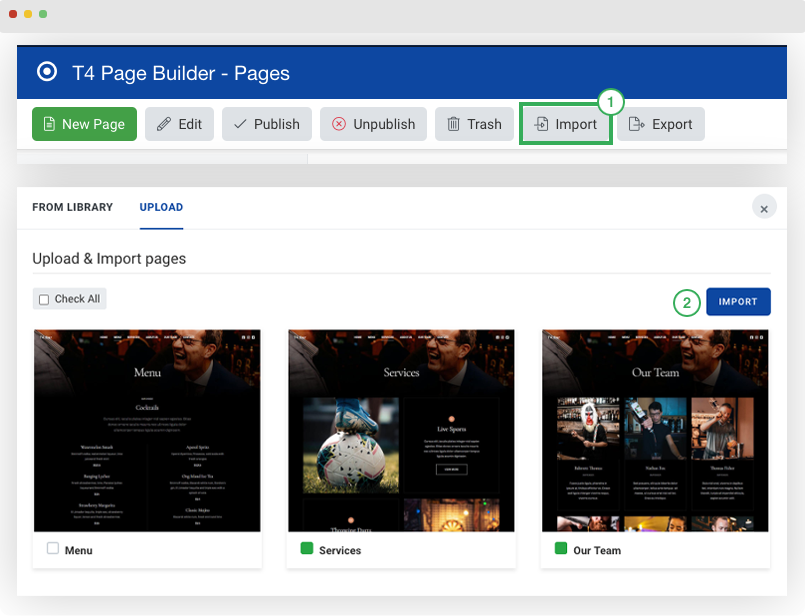Viewport: 805px width, 616px height.
Task: Click the T4 Page Builder logo icon
Action: [x=47, y=72]
